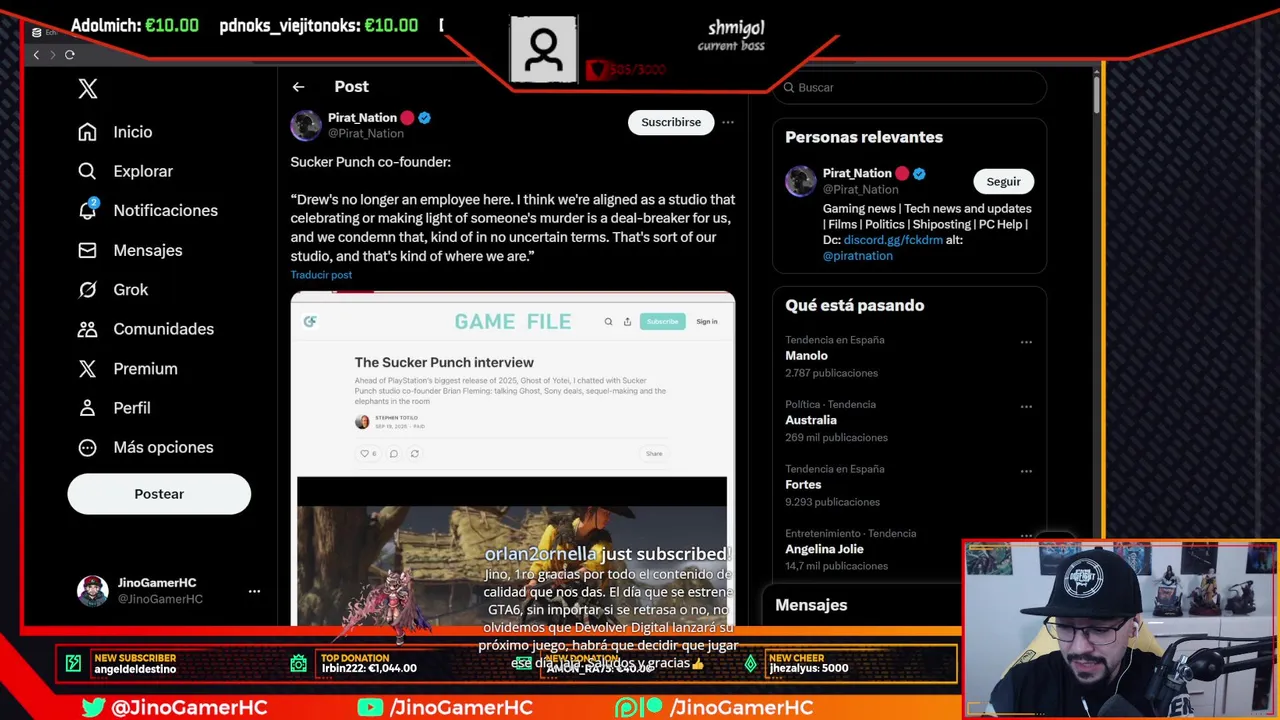Image resolution: width=1280 pixels, height=720 pixels.
Task: Open post options three-dot menu
Action: pos(728,122)
